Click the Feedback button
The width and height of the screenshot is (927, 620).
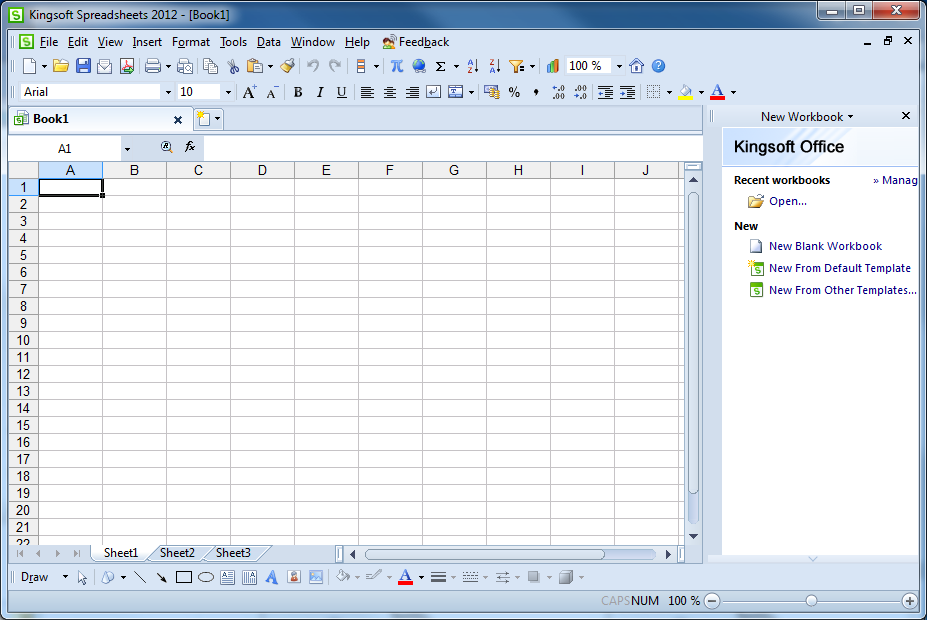point(416,42)
